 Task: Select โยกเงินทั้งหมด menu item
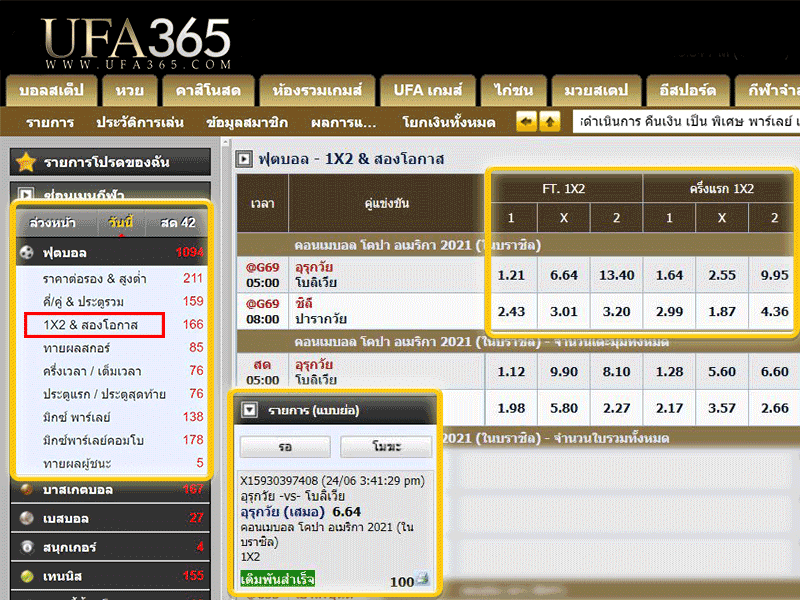[449, 122]
